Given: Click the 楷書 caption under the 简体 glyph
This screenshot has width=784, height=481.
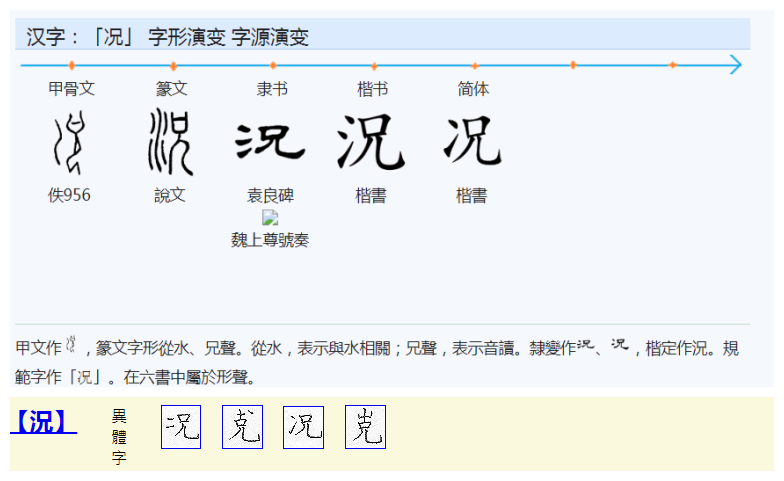Looking at the screenshot, I should point(472,196).
